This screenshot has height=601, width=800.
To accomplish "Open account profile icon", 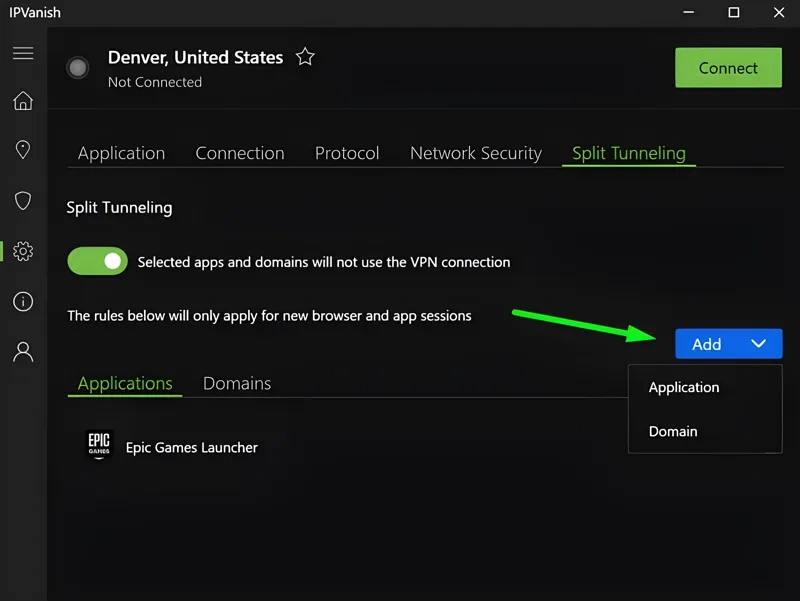I will pos(23,352).
